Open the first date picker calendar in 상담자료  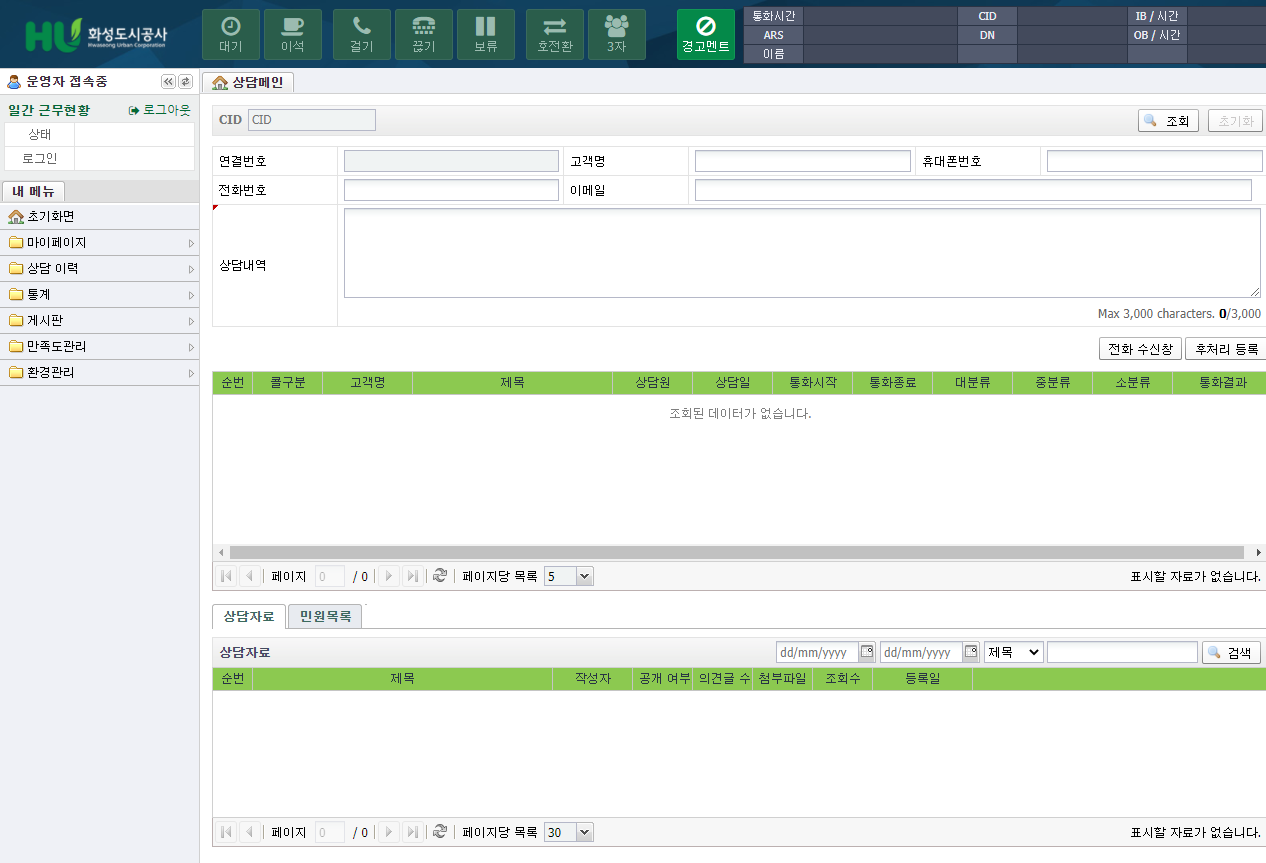click(867, 652)
